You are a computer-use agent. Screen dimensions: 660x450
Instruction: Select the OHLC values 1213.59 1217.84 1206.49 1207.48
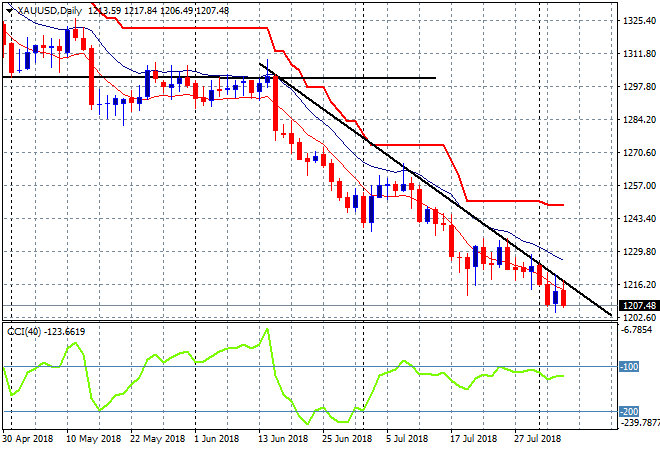point(159,11)
